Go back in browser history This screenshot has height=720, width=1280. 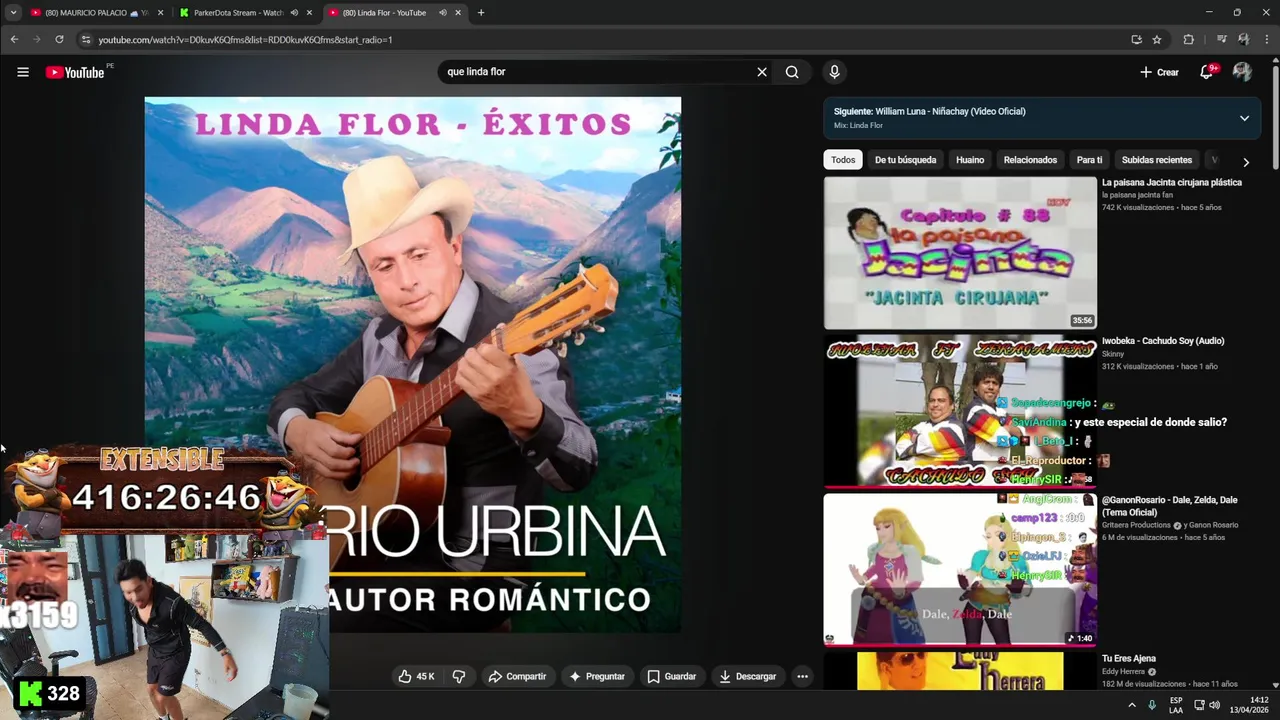click(14, 40)
